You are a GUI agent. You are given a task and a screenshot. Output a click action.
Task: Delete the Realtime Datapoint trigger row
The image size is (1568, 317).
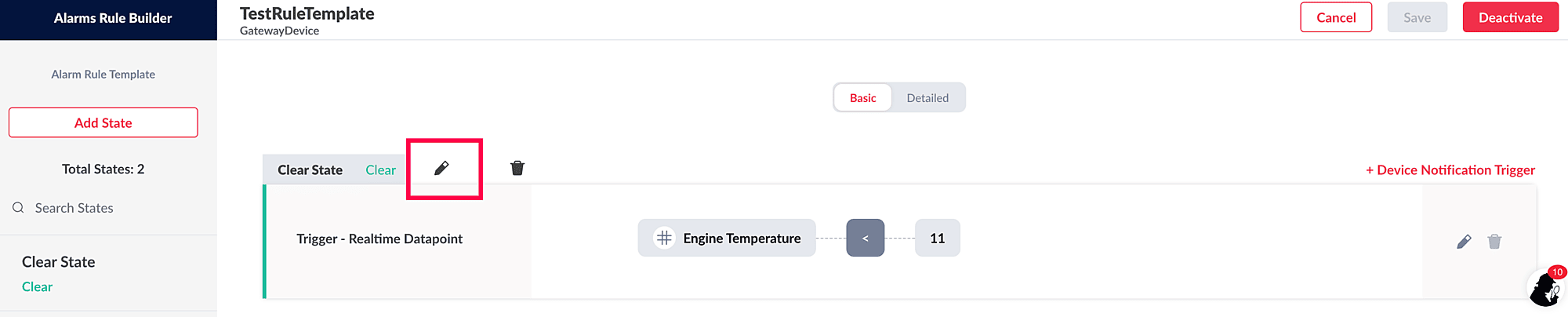pos(1494,242)
